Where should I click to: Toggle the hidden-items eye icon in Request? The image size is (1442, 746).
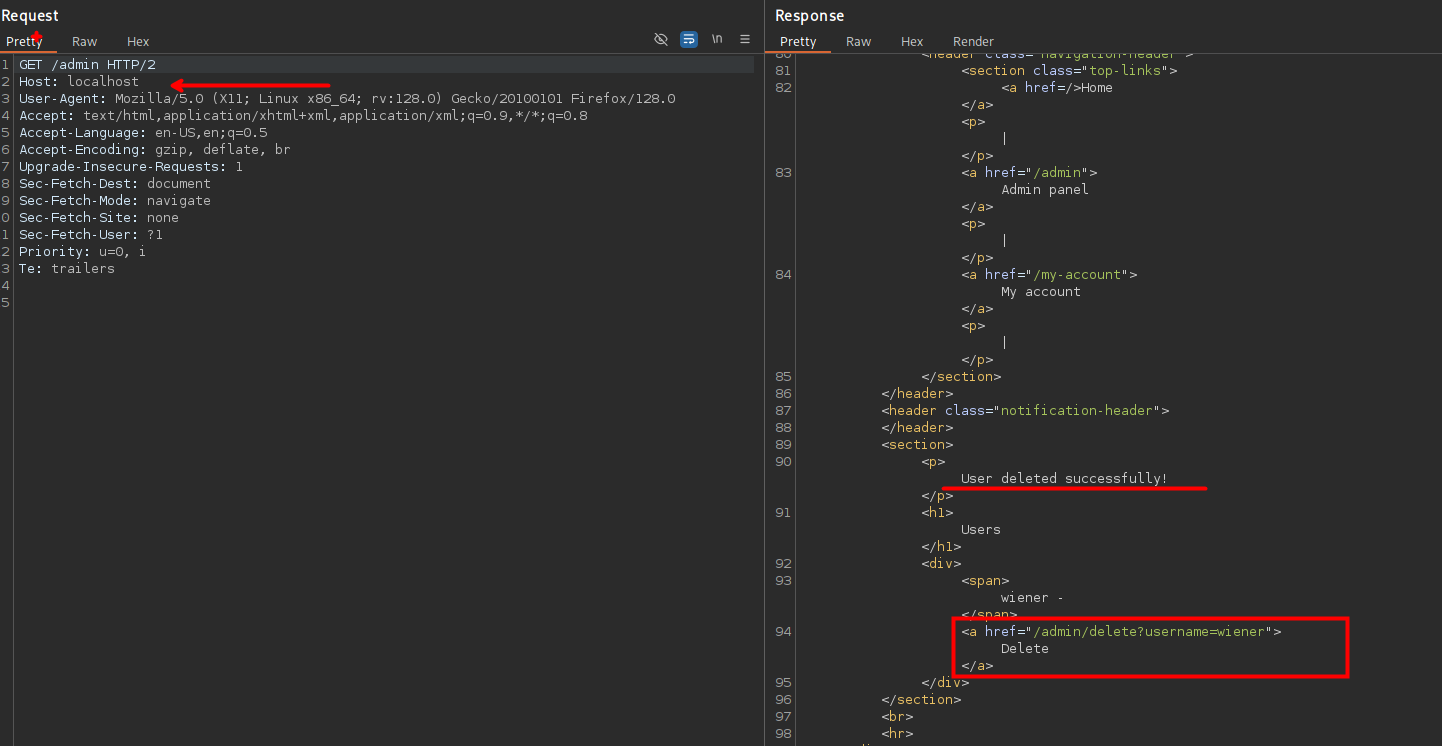(660, 39)
